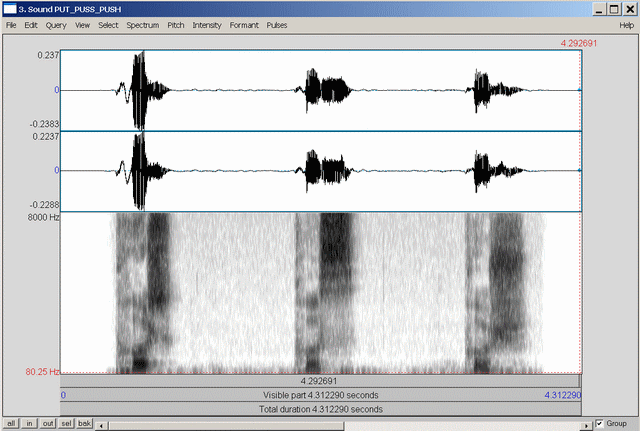Open the Edit menu
The image size is (640, 431).
tap(31, 24)
